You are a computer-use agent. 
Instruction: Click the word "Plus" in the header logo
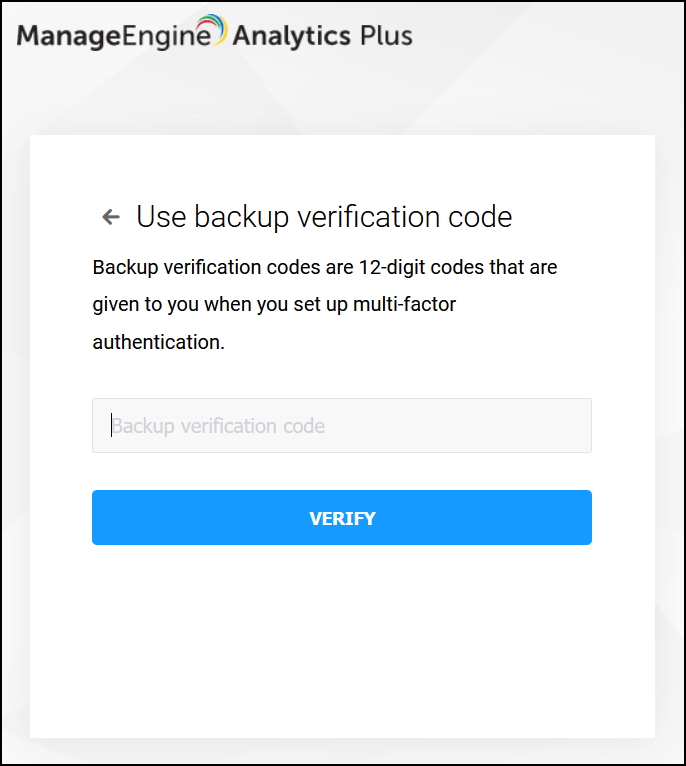385,38
